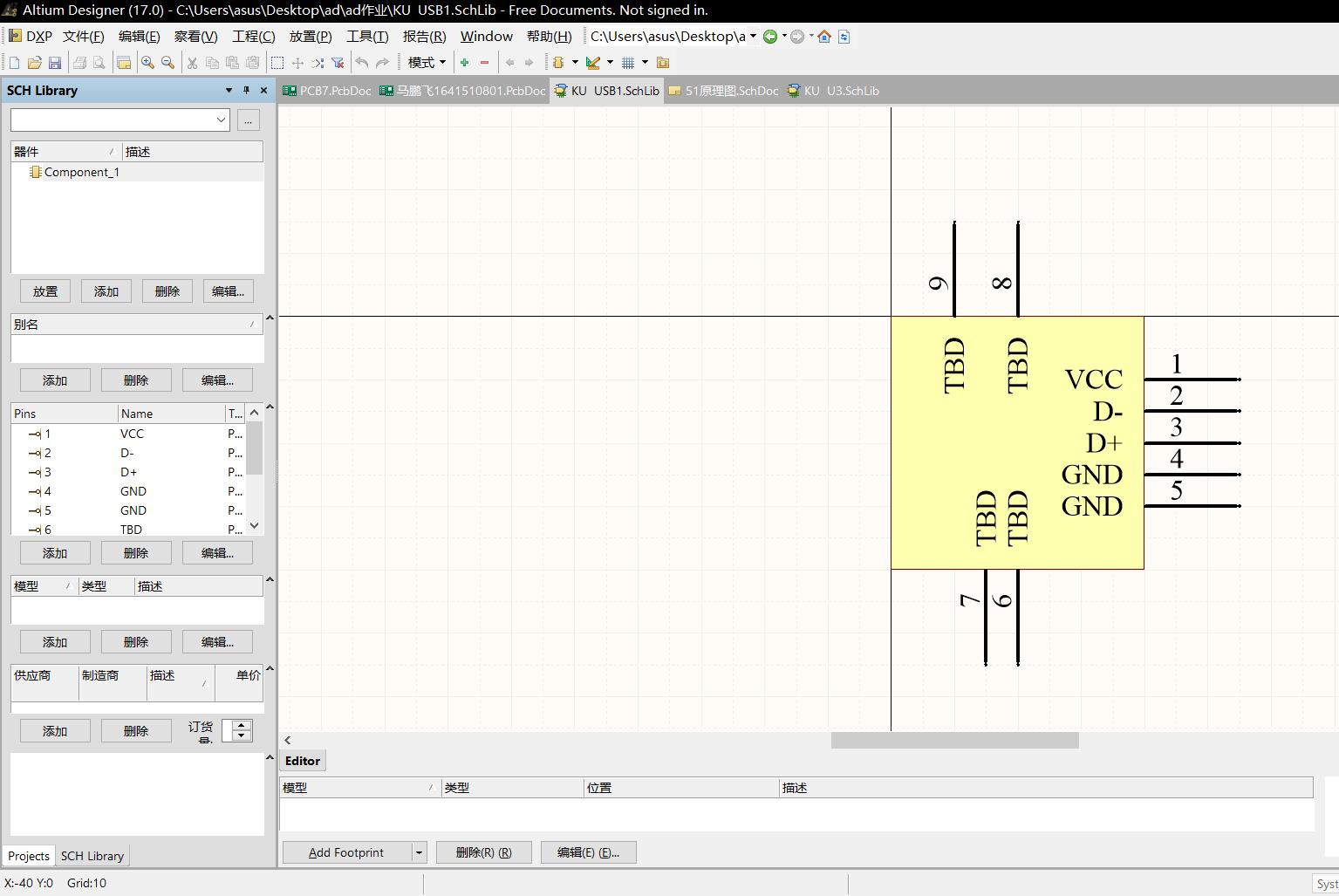Select pin 3 D+ row
This screenshot has width=1339, height=896.
(128, 472)
